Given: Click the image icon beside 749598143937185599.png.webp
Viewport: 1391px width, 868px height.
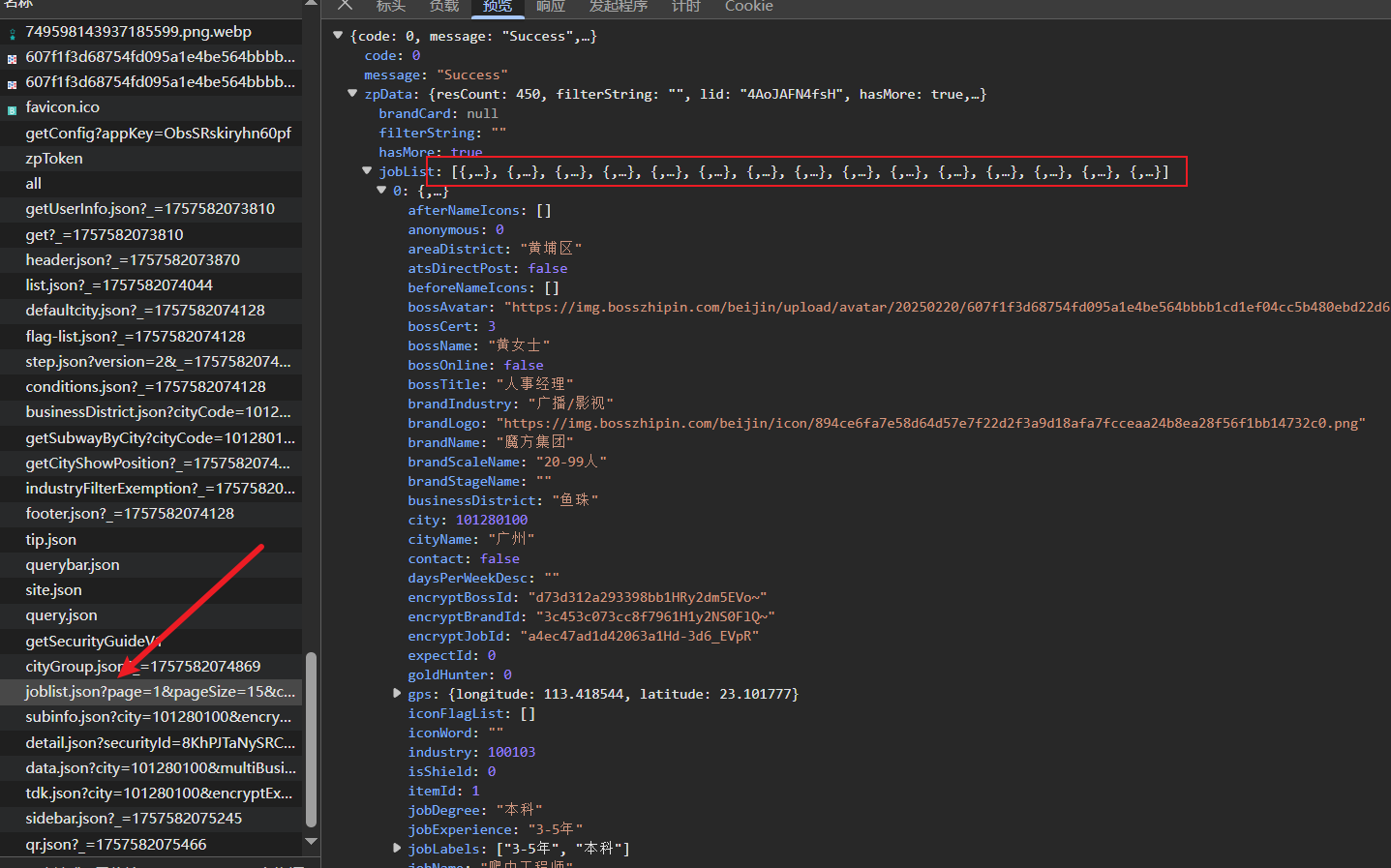Looking at the screenshot, I should coord(13,33).
